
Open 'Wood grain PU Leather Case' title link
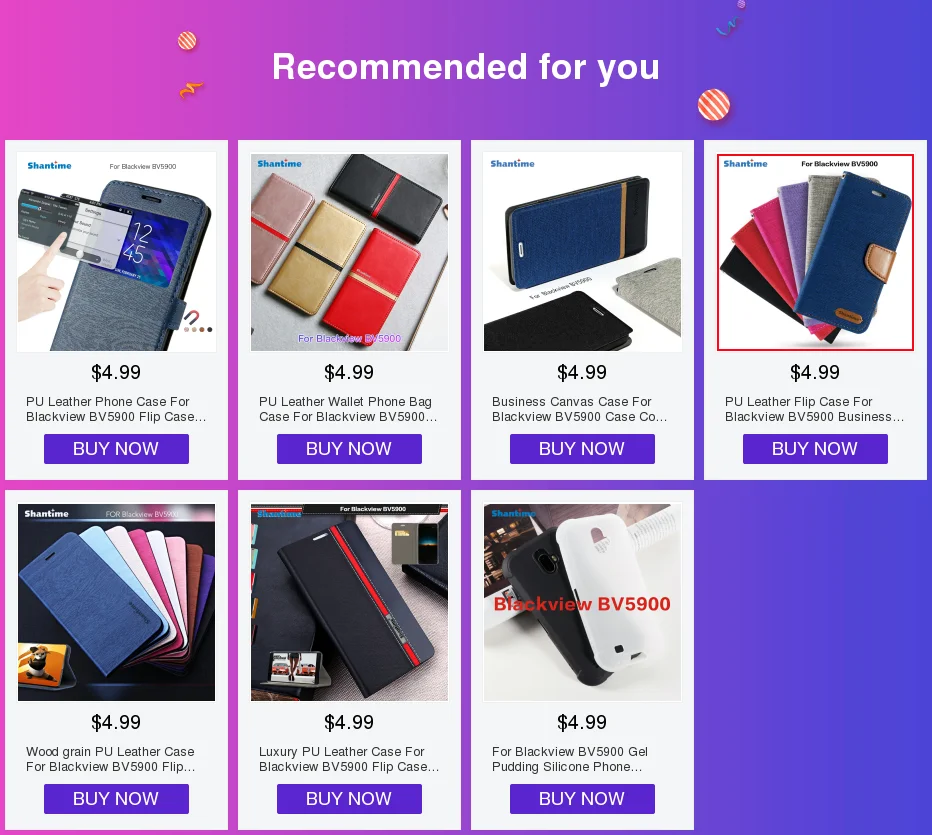pyautogui.click(x=111, y=759)
